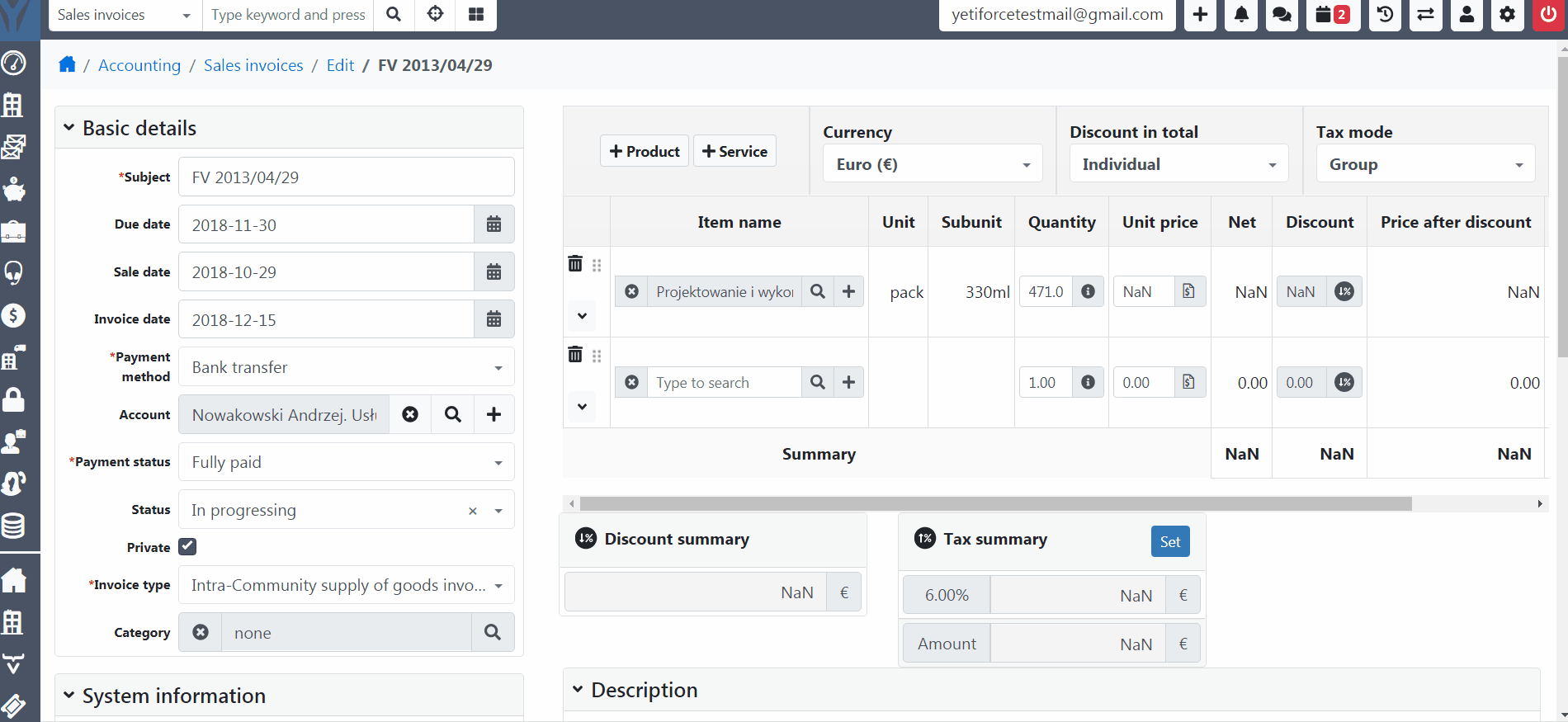Image resolution: width=1568 pixels, height=722 pixels.
Task: Open Sale date calendar picker
Action: 494,271
